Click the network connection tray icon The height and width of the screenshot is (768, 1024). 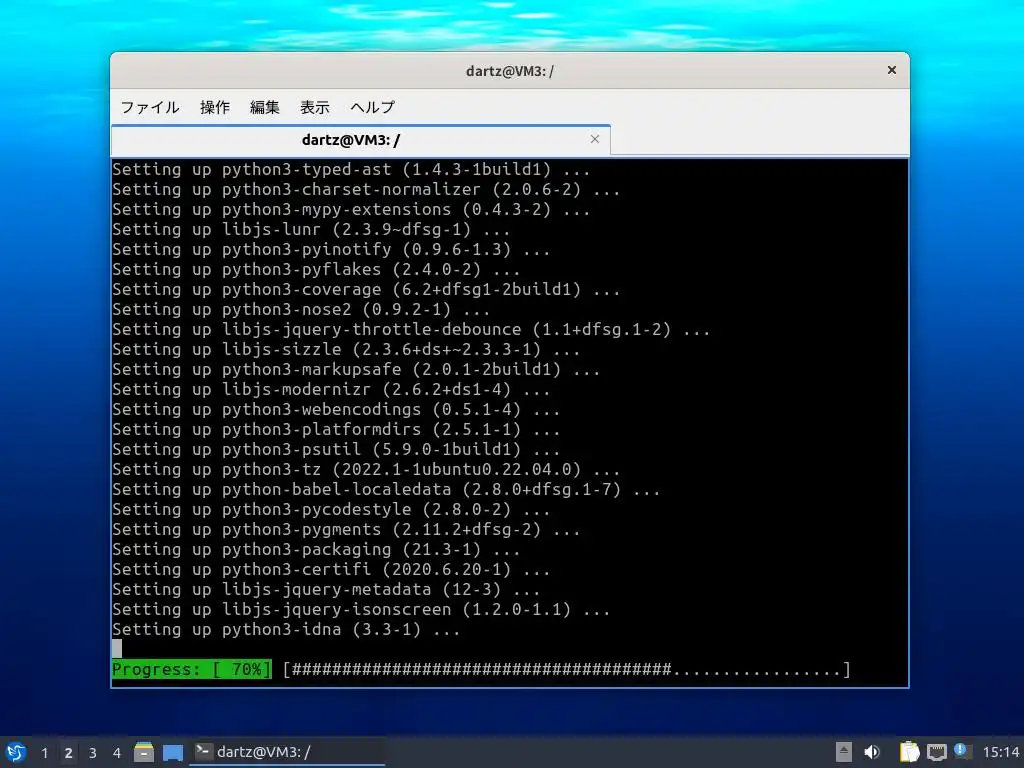pos(936,752)
